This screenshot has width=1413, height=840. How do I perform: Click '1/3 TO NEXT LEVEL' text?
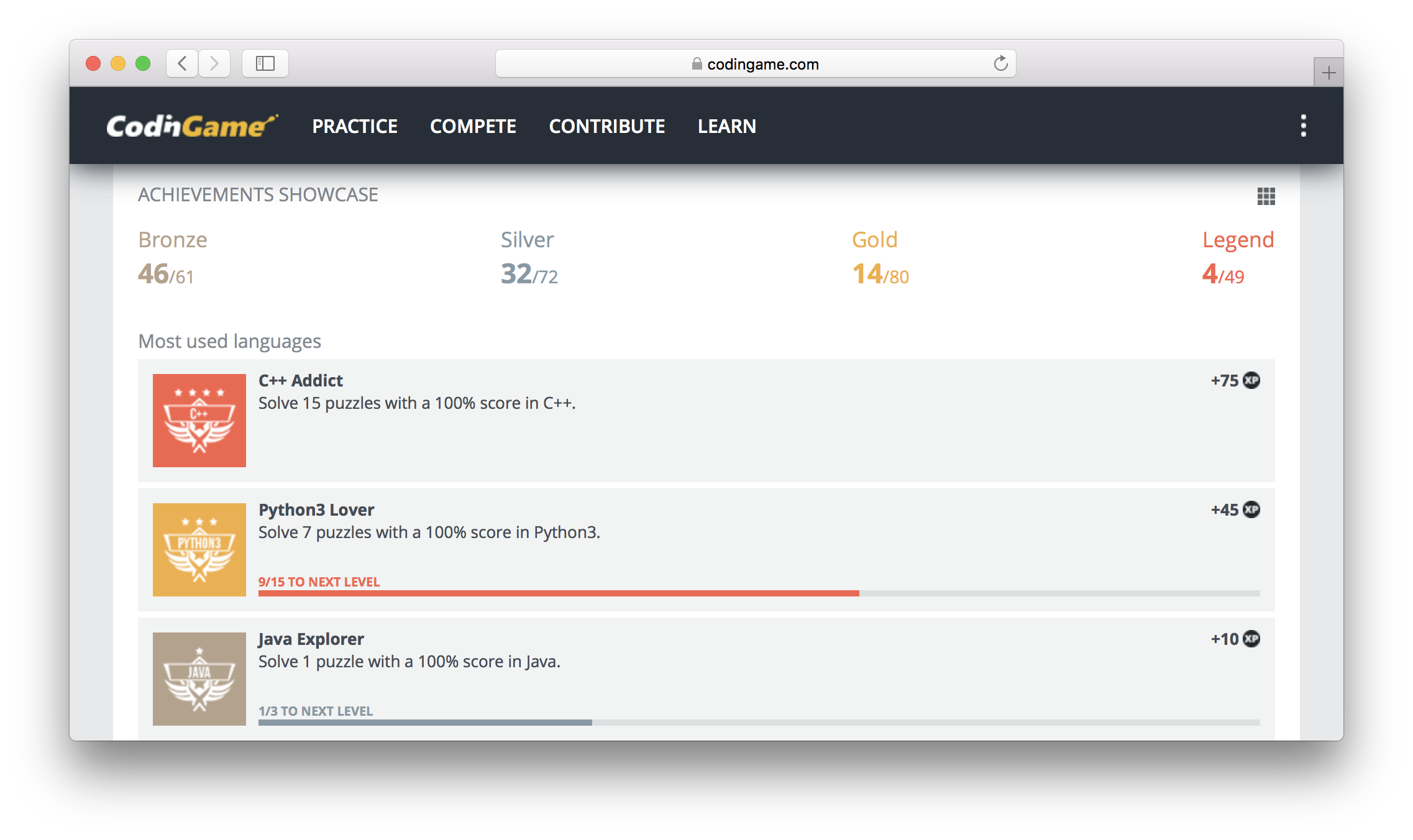[x=316, y=711]
